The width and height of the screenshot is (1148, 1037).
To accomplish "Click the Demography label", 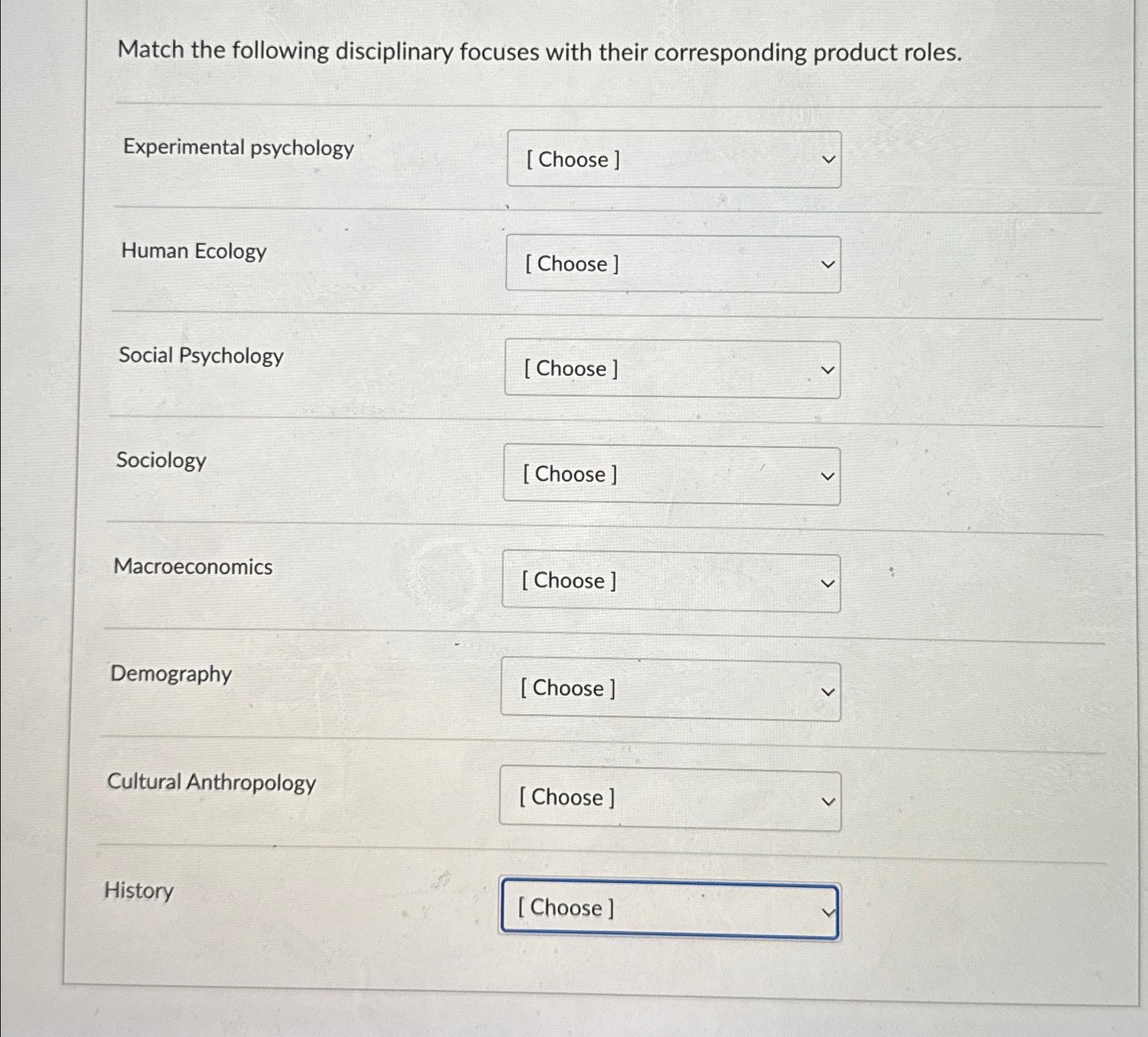I will pyautogui.click(x=170, y=675).
